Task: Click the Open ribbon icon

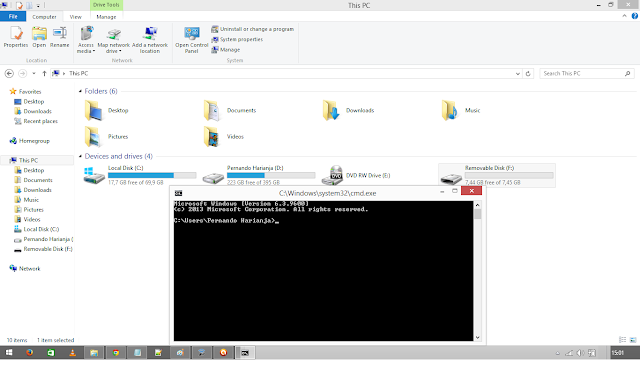Action: 39,37
